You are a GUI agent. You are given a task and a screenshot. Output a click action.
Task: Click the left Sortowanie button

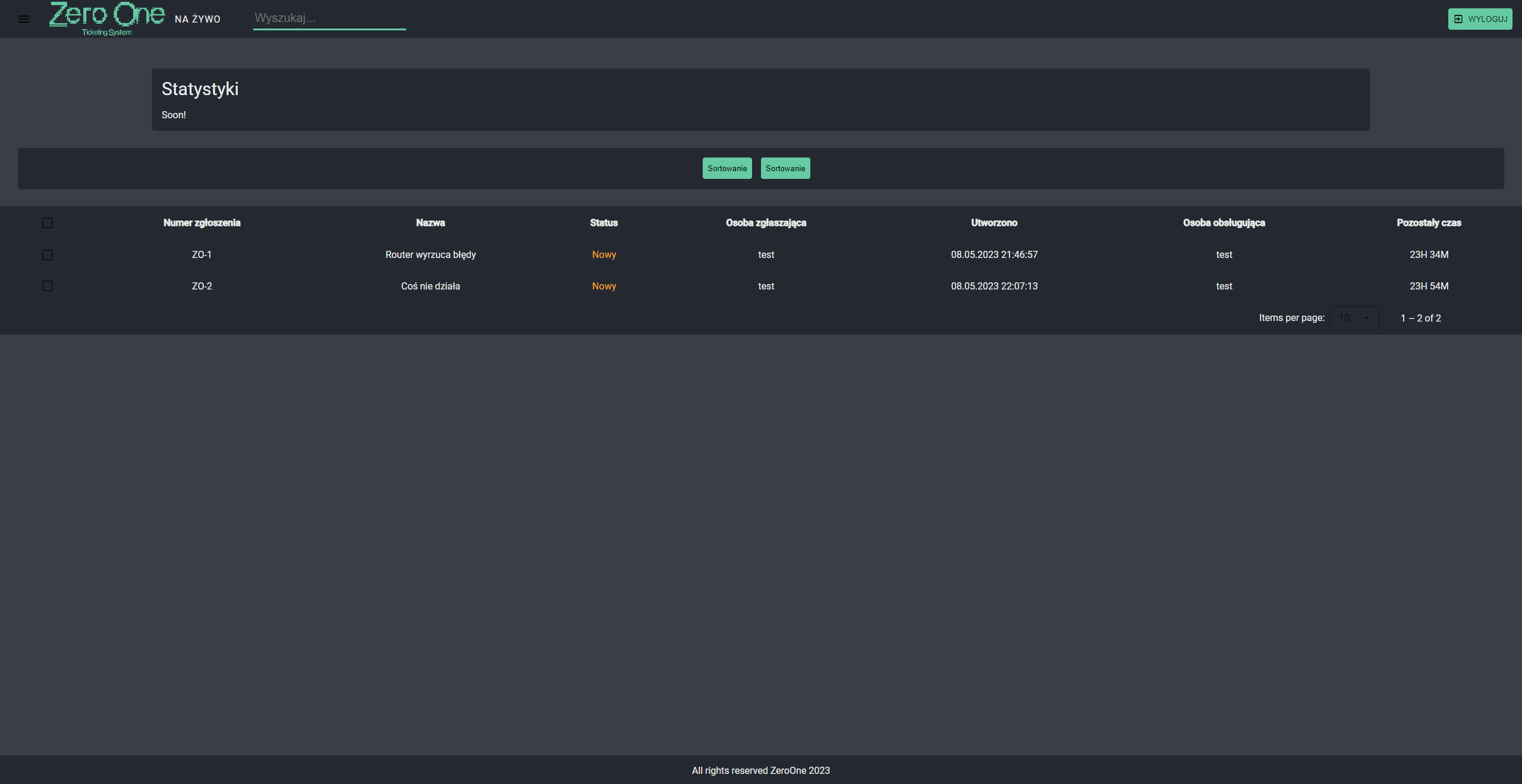click(727, 168)
